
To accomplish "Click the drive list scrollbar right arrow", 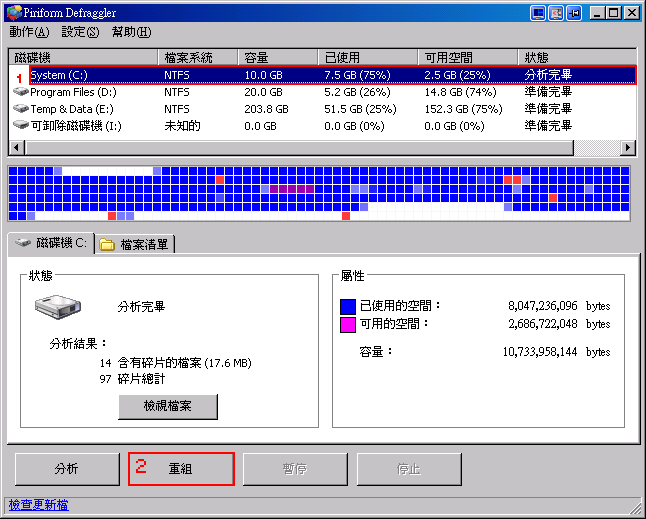I will (627, 147).
